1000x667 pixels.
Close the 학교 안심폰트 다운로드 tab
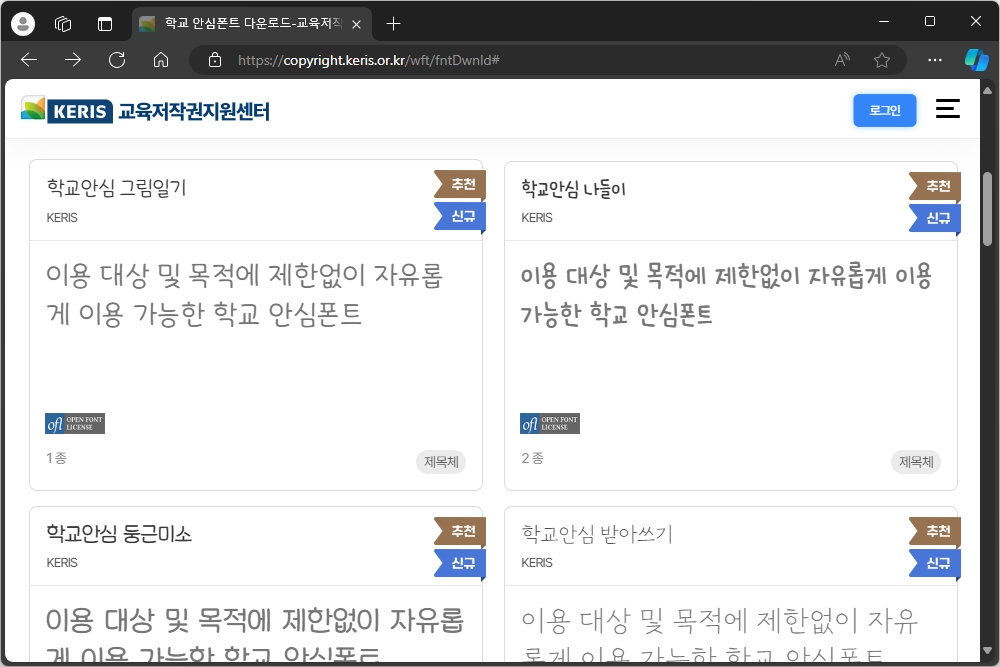[x=357, y=24]
